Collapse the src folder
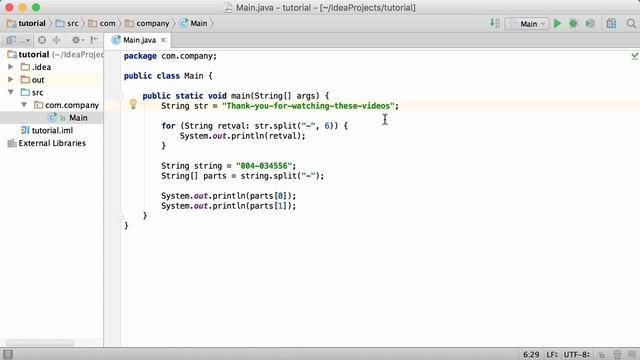This screenshot has width=640, height=360. coord(11,92)
